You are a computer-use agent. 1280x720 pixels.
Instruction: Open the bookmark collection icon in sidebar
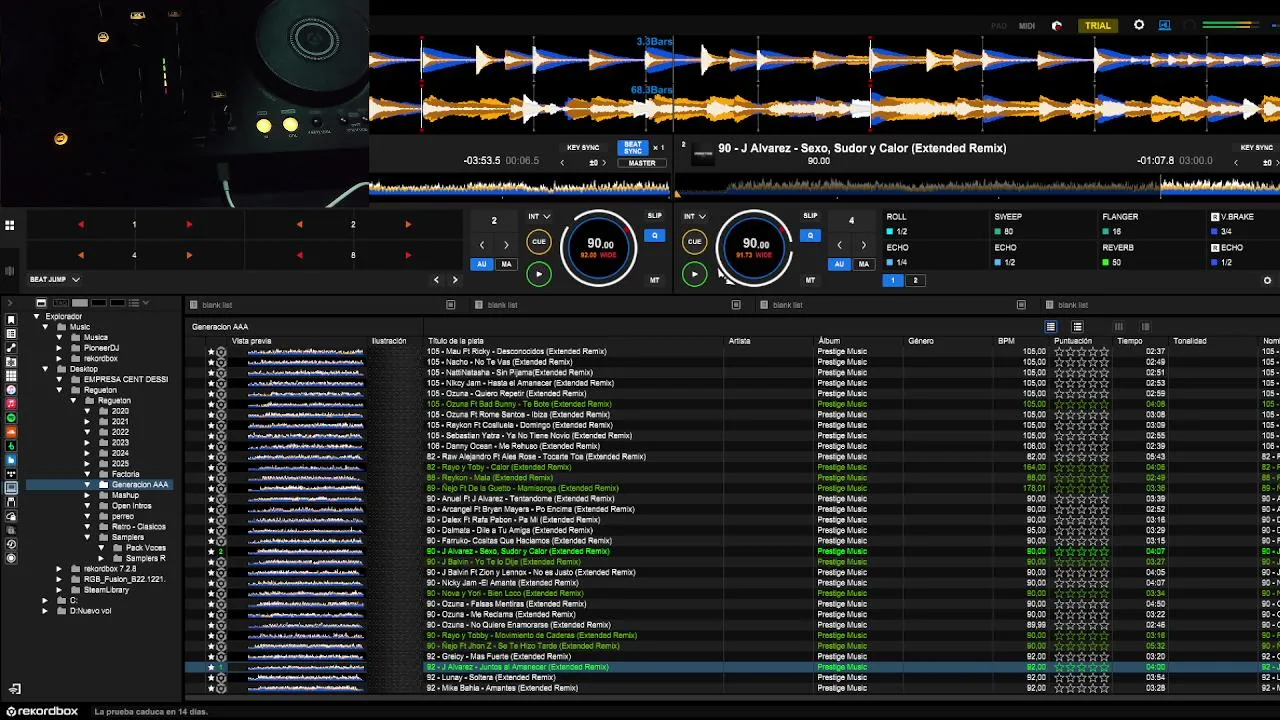click(x=11, y=319)
